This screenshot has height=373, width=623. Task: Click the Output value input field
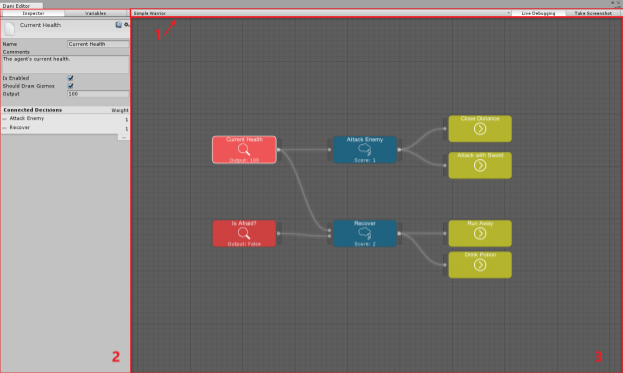pyautogui.click(x=98, y=94)
